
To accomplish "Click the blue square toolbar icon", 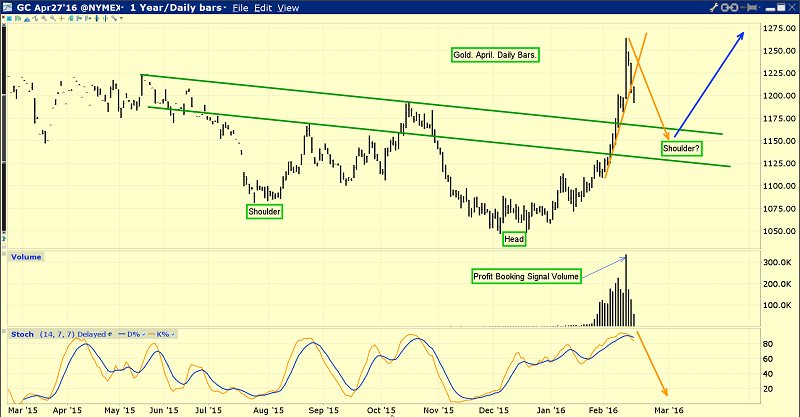I will (x=9, y=18).
